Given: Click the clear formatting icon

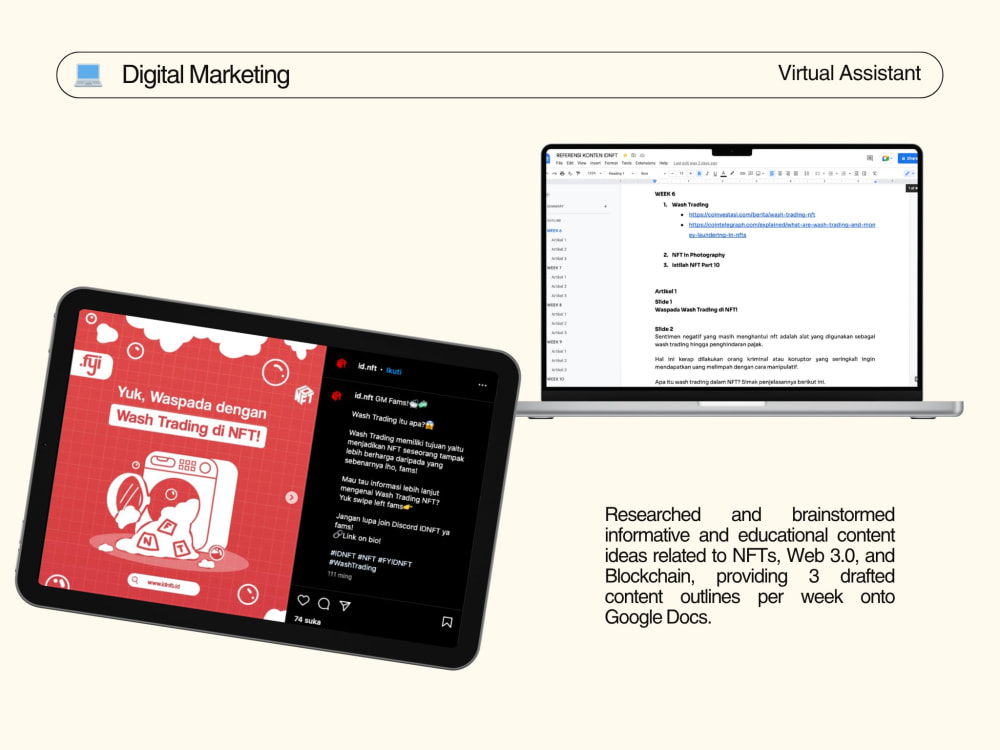Looking at the screenshot, I should point(874,173).
